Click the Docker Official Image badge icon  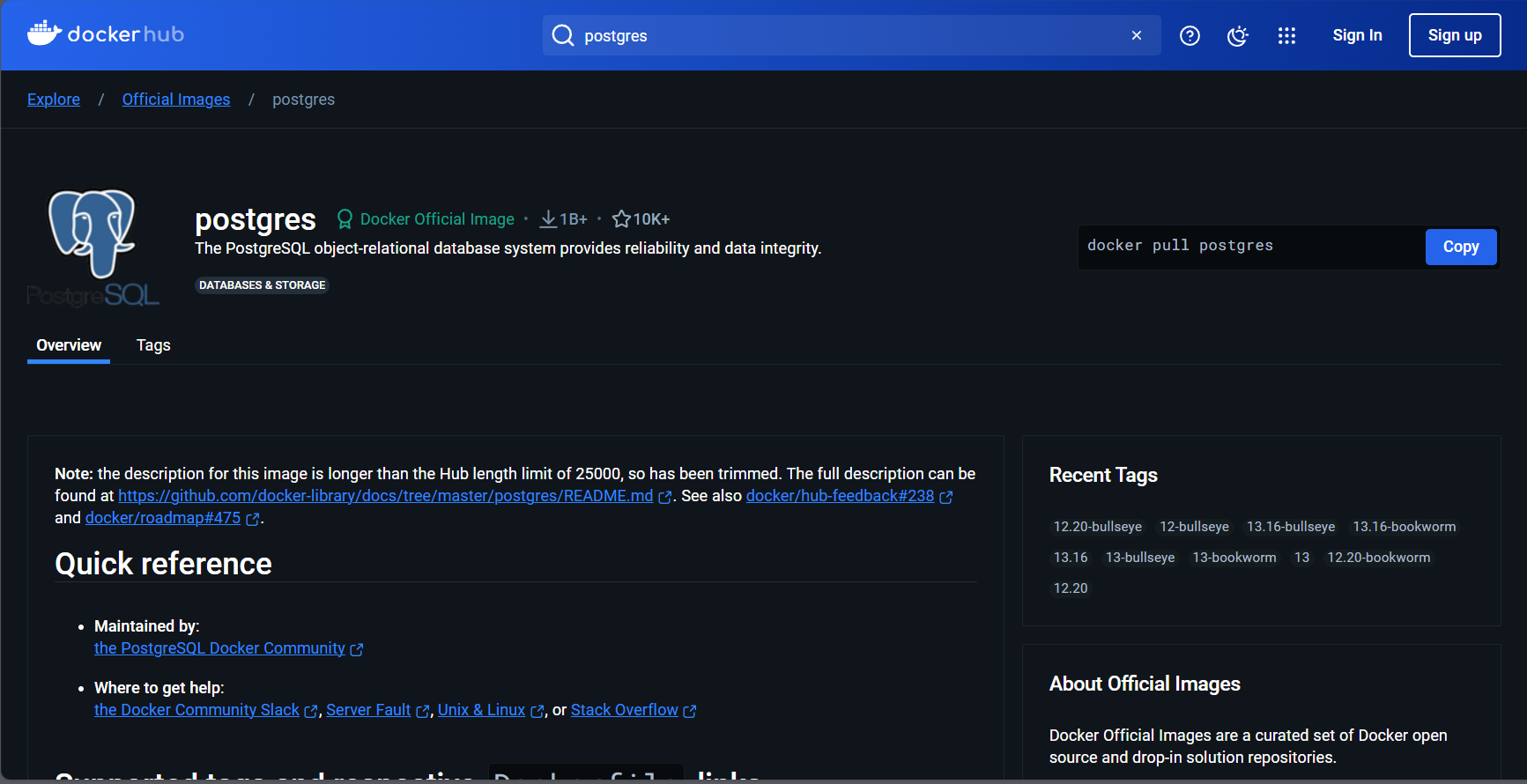tap(345, 219)
